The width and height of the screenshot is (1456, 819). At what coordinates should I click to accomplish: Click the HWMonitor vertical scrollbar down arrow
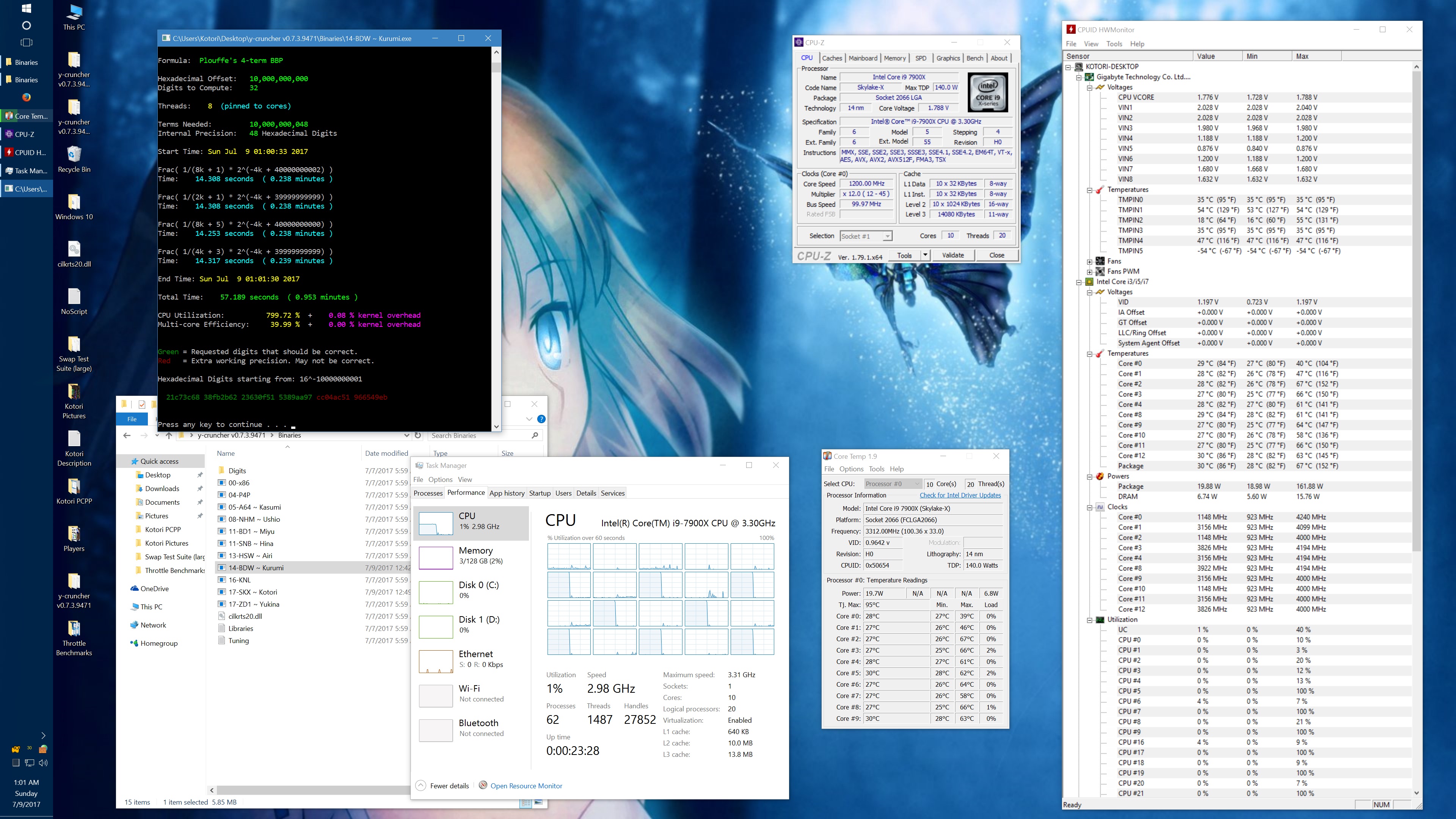point(1416,792)
